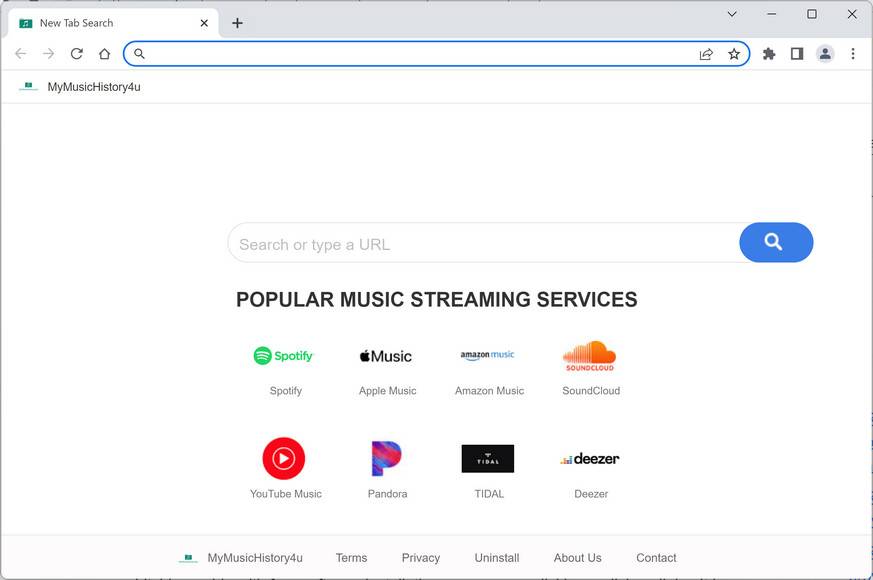
Task: Click the share page icon in address bar
Action: pyautogui.click(x=706, y=54)
